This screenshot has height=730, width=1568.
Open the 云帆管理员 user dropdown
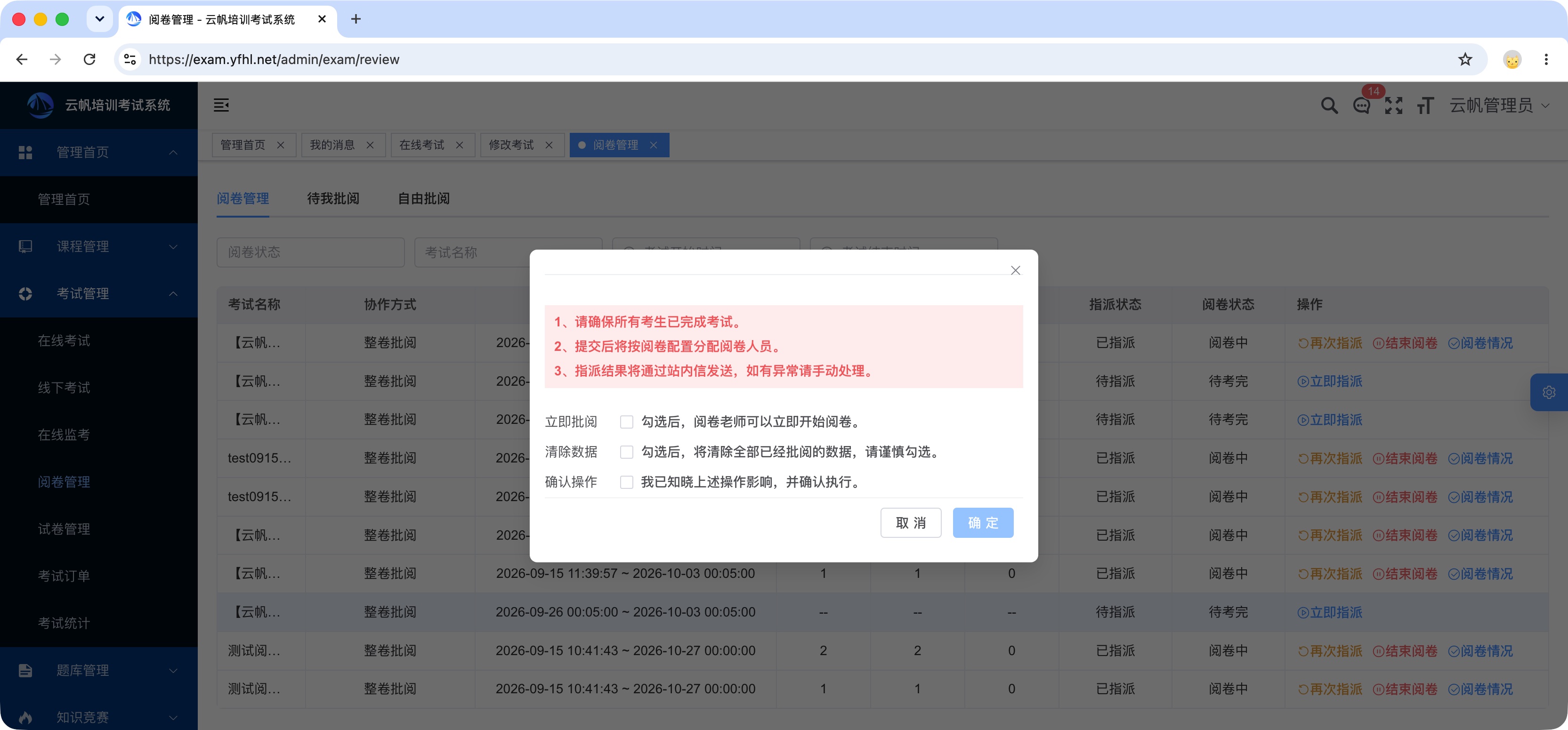pyautogui.click(x=1499, y=105)
